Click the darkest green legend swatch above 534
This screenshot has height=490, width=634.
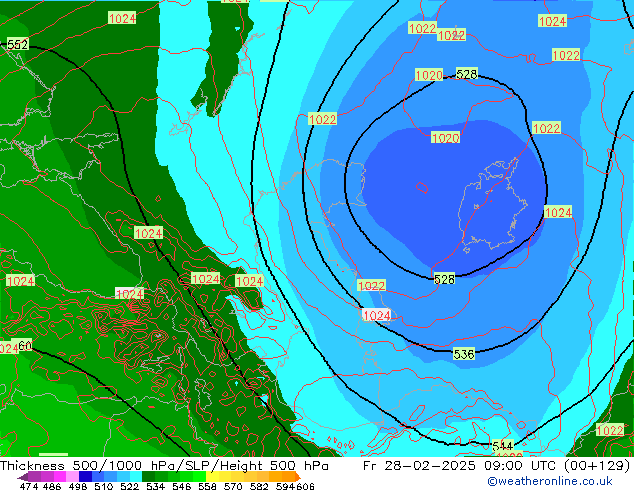pos(148,476)
